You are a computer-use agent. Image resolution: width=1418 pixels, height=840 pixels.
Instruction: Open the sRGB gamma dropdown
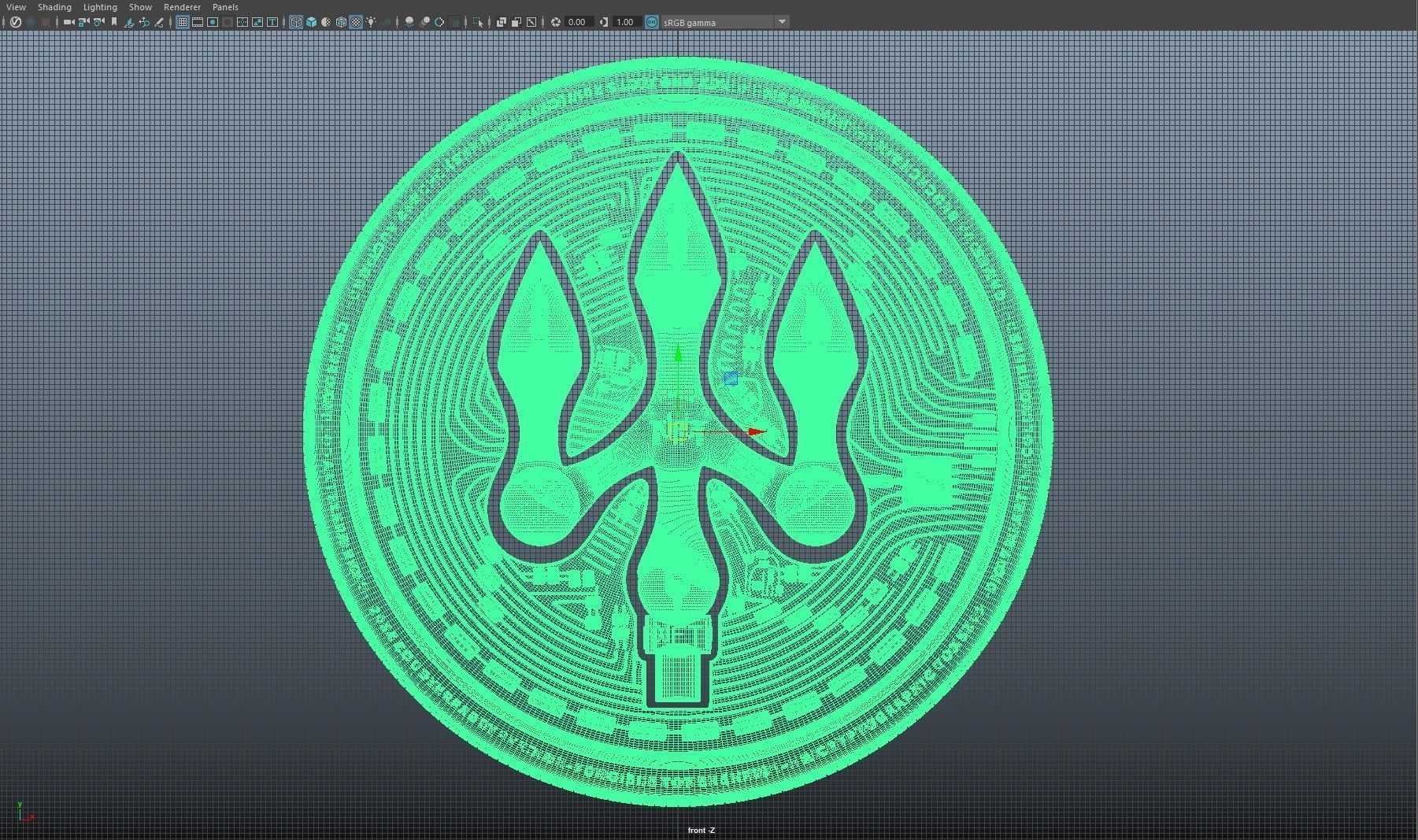pos(724,22)
